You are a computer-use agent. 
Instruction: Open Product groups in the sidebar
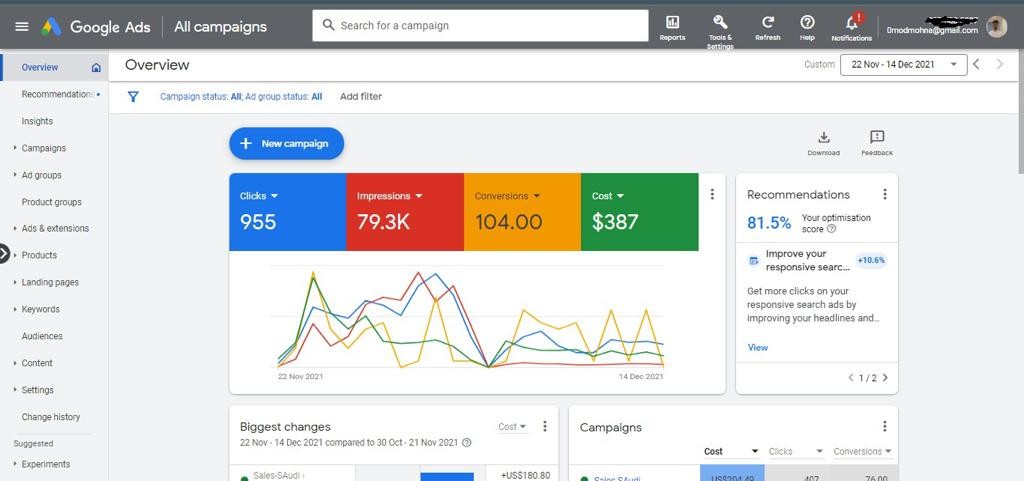tap(52, 202)
